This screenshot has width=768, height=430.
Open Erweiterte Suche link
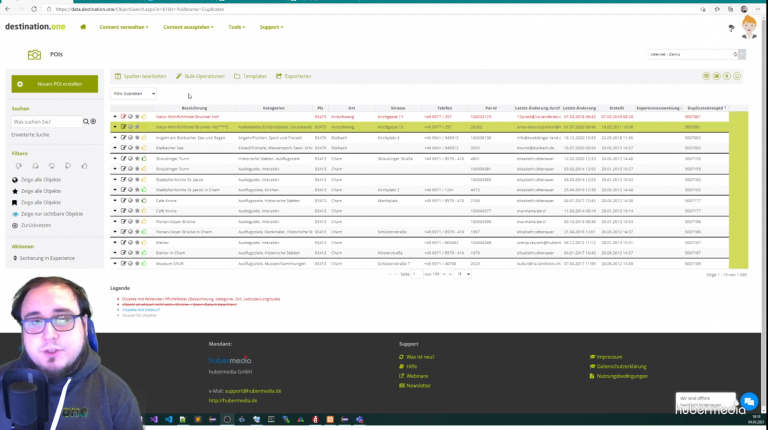pyautogui.click(x=30, y=135)
